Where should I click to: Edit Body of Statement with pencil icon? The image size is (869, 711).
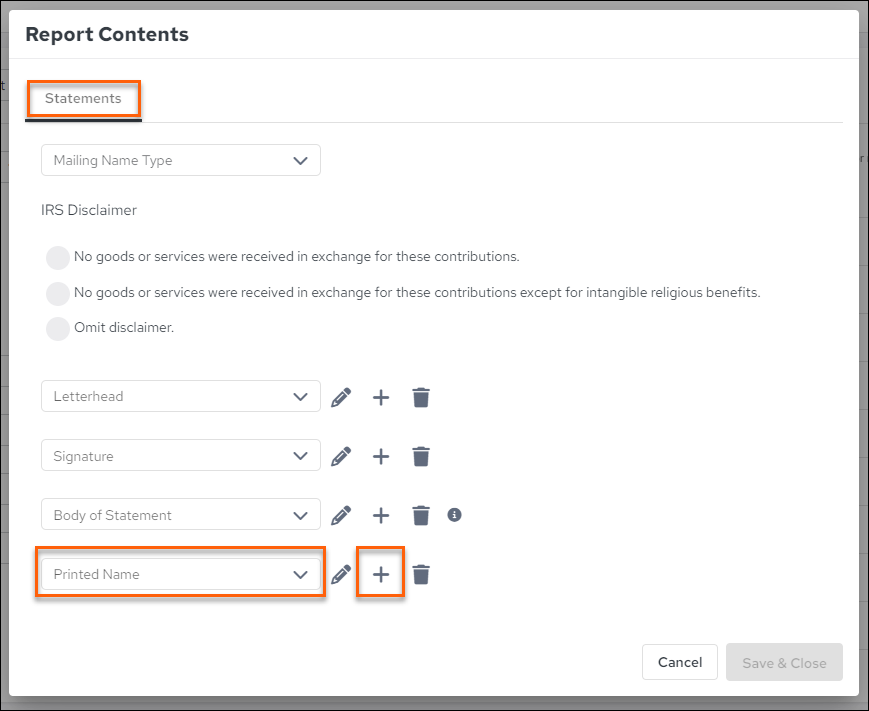(x=341, y=515)
